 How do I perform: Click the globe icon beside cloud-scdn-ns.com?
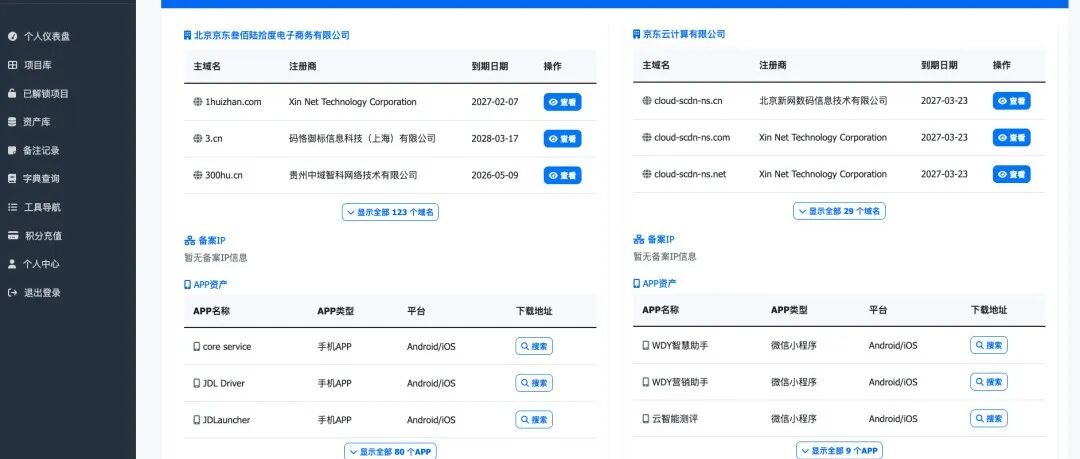point(647,137)
